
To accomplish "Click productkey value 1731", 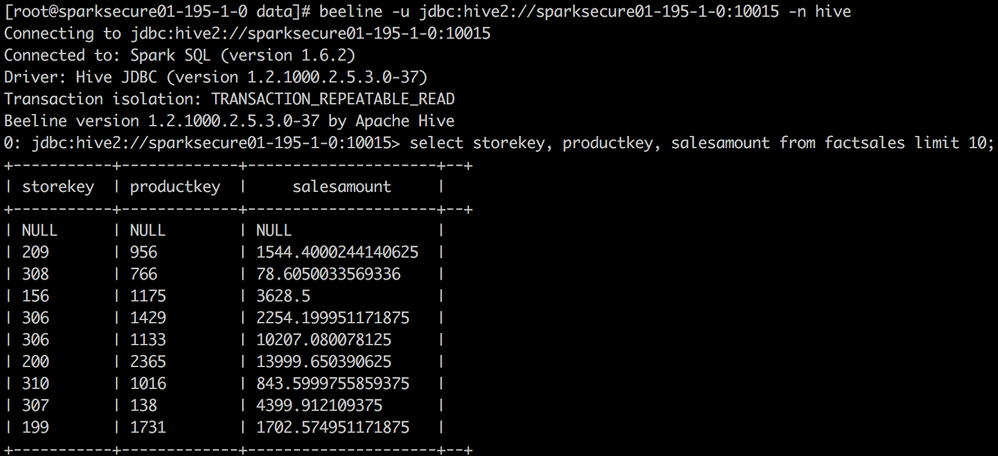I will point(149,427).
